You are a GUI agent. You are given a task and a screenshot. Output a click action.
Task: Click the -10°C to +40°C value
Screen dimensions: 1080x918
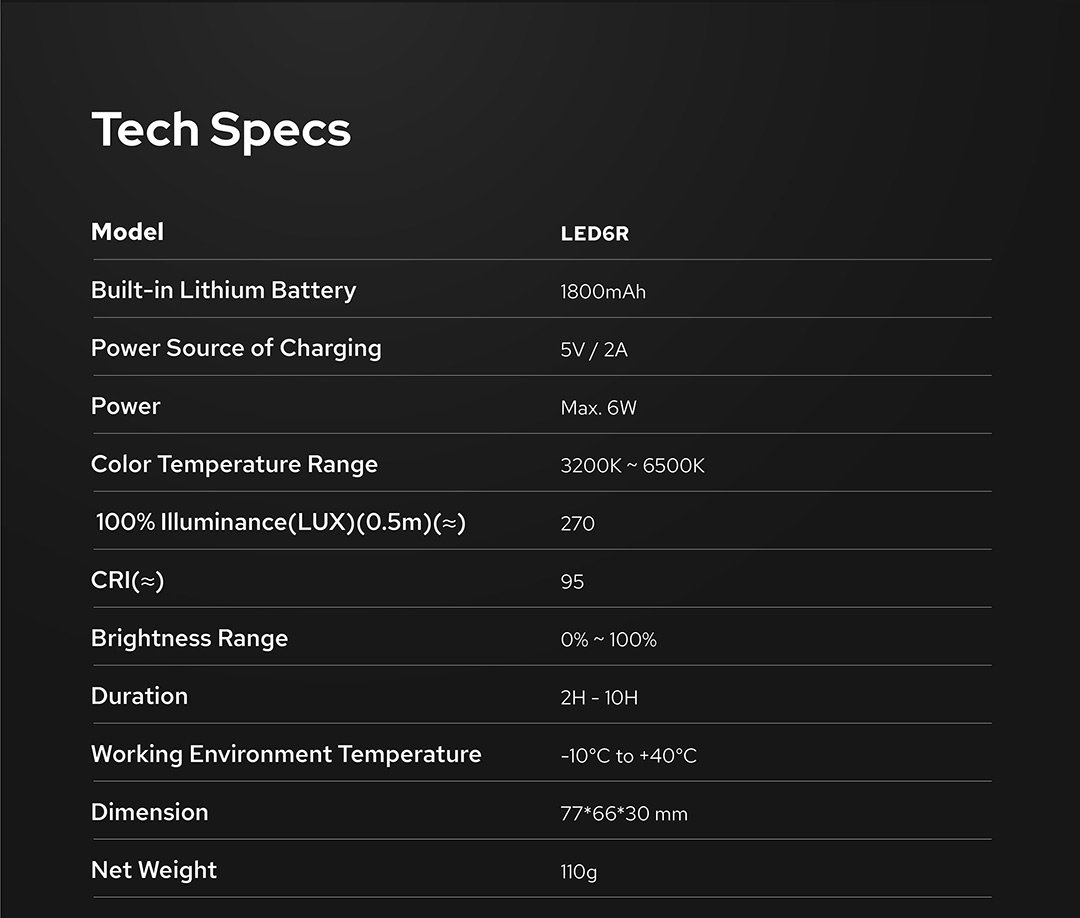tap(628, 756)
